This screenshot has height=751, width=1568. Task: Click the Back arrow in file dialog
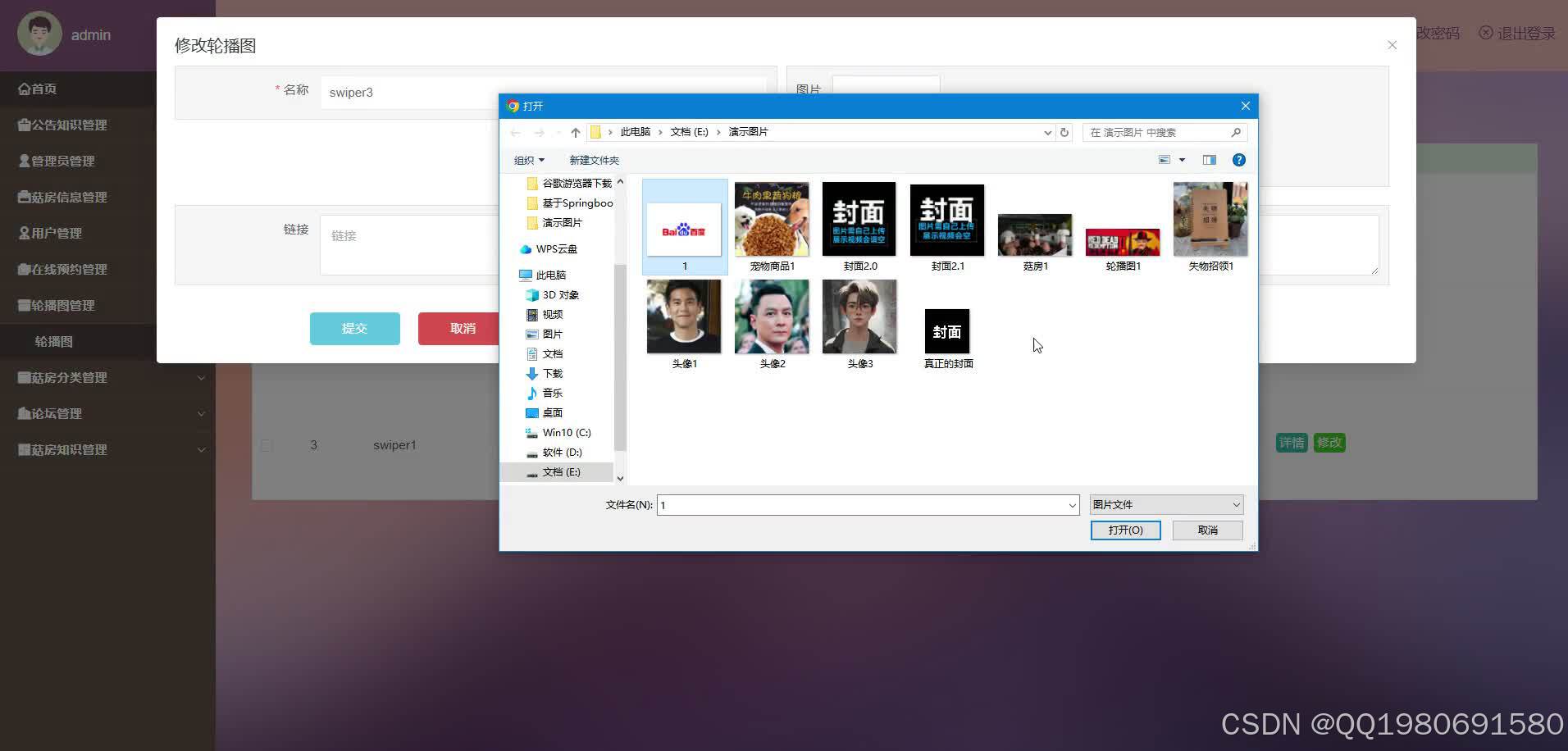515,132
